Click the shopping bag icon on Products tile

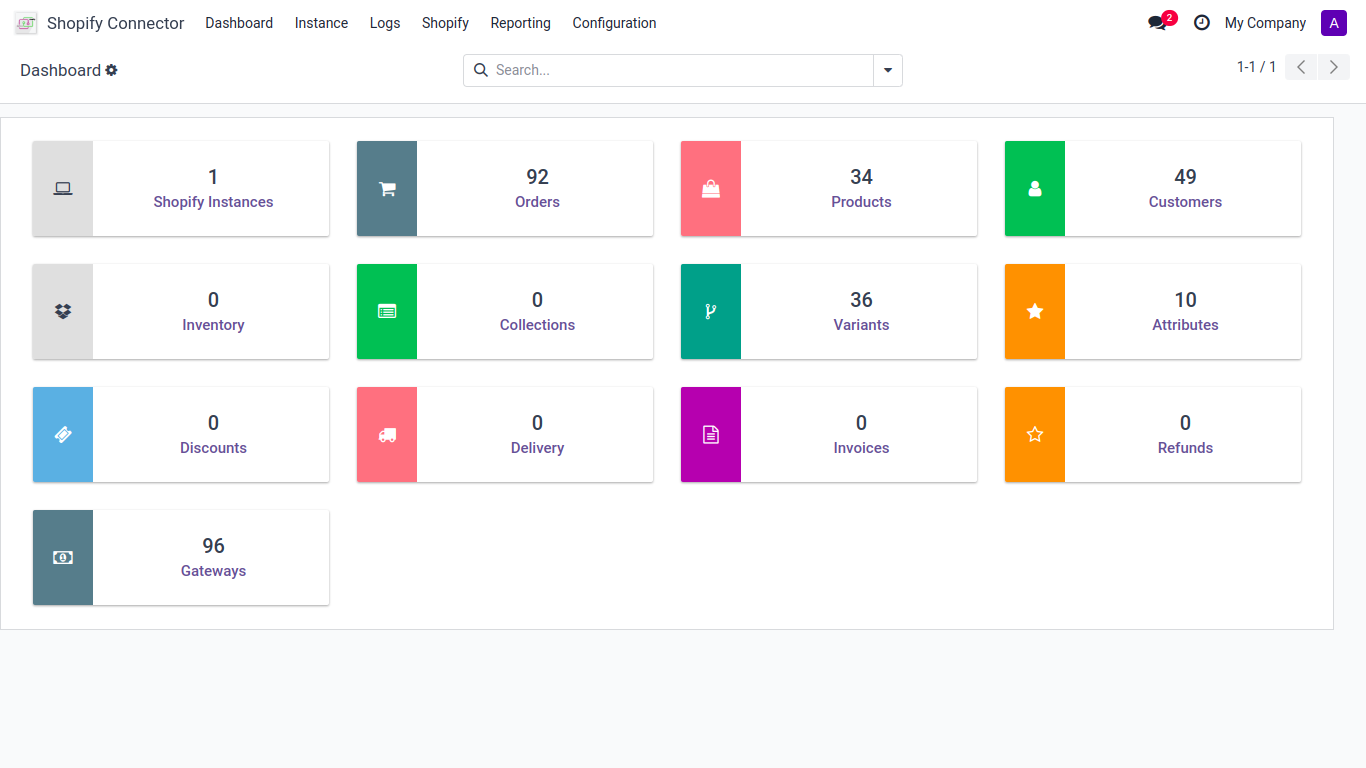[x=711, y=189]
